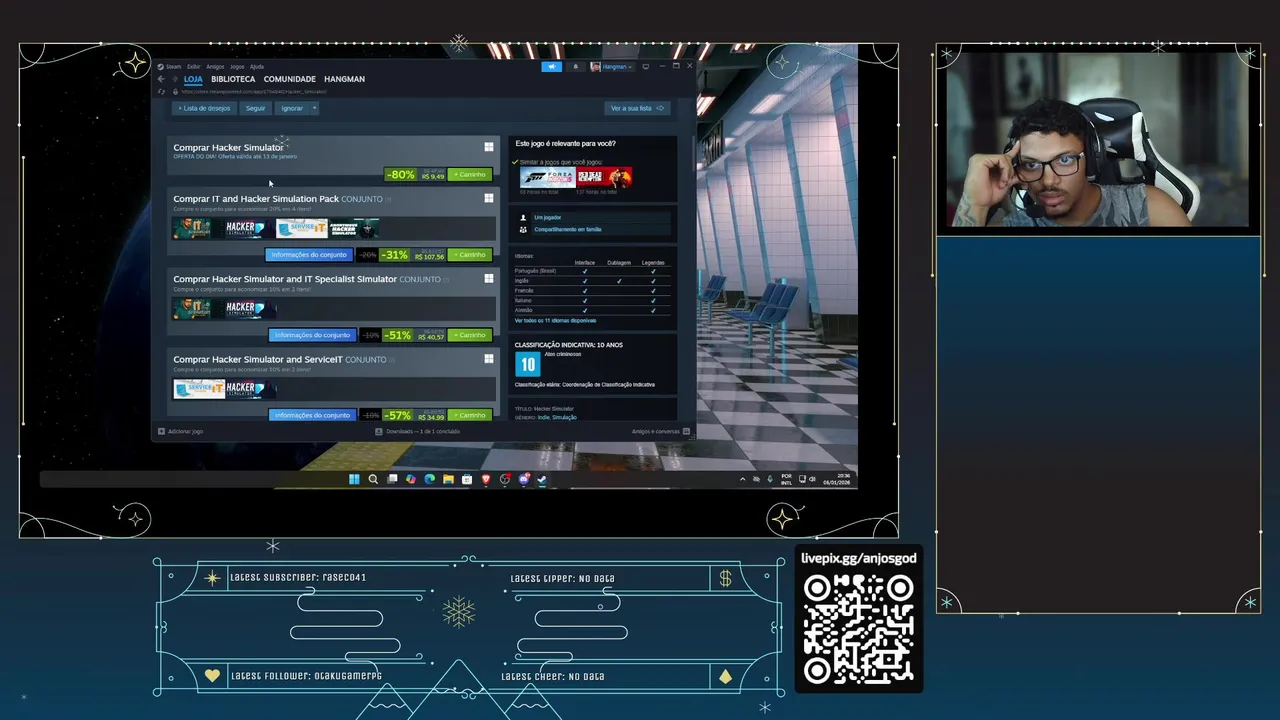
Task: Switch to the COMUNIDADE tab
Action: [290, 79]
